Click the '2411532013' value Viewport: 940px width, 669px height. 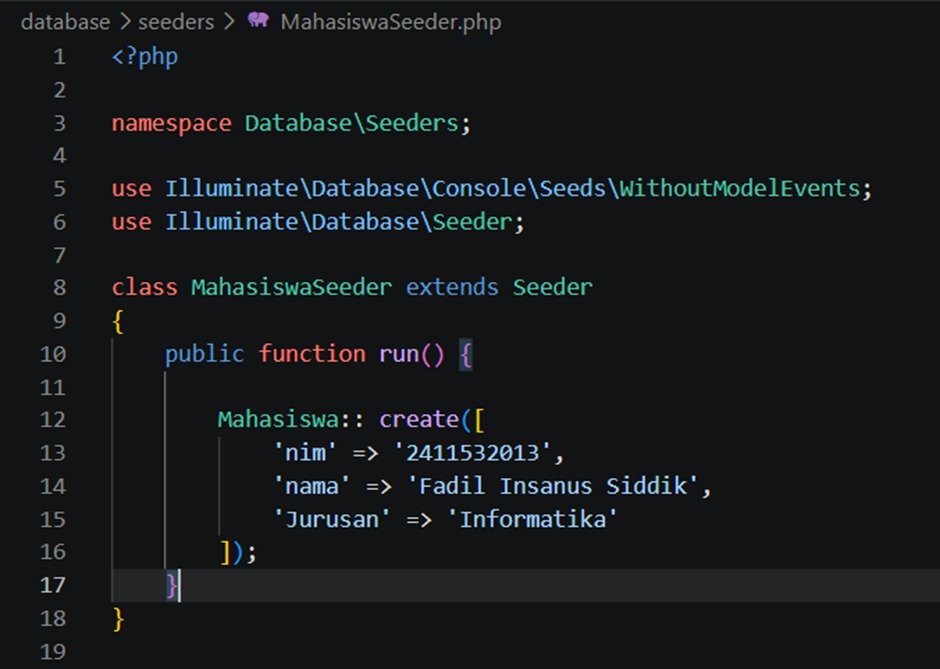472,453
